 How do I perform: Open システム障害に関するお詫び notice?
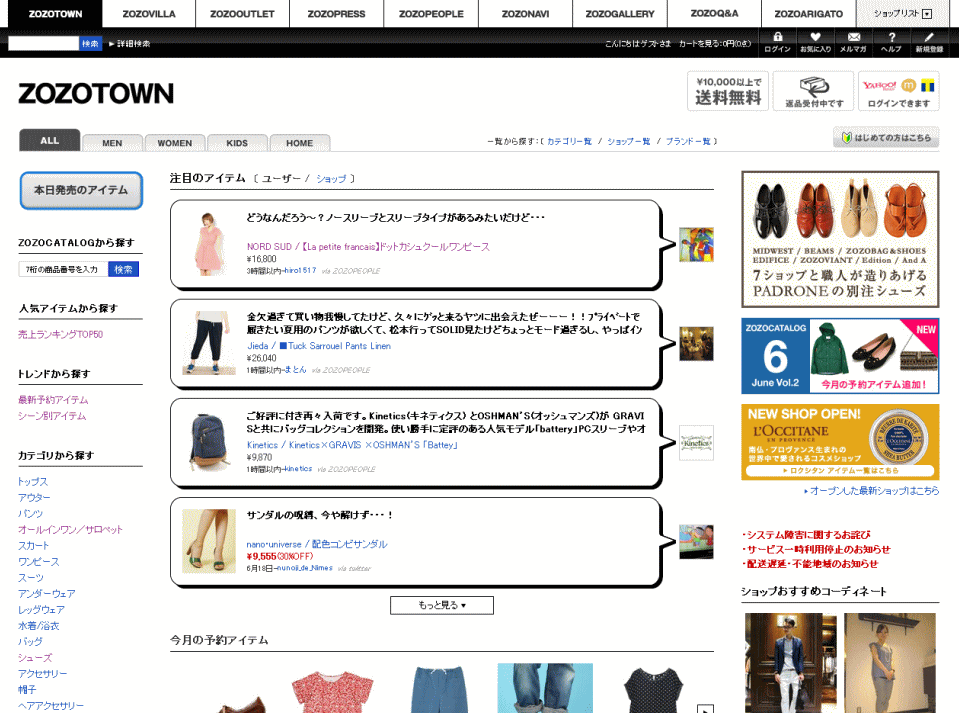(806, 535)
